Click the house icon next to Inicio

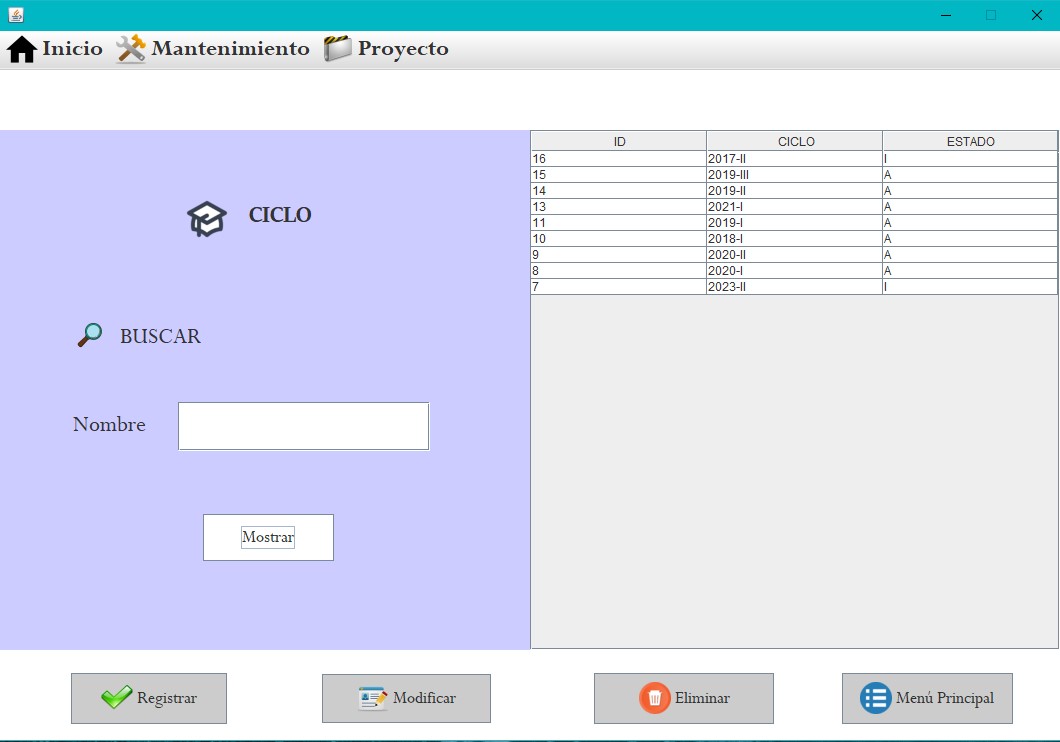(x=22, y=49)
